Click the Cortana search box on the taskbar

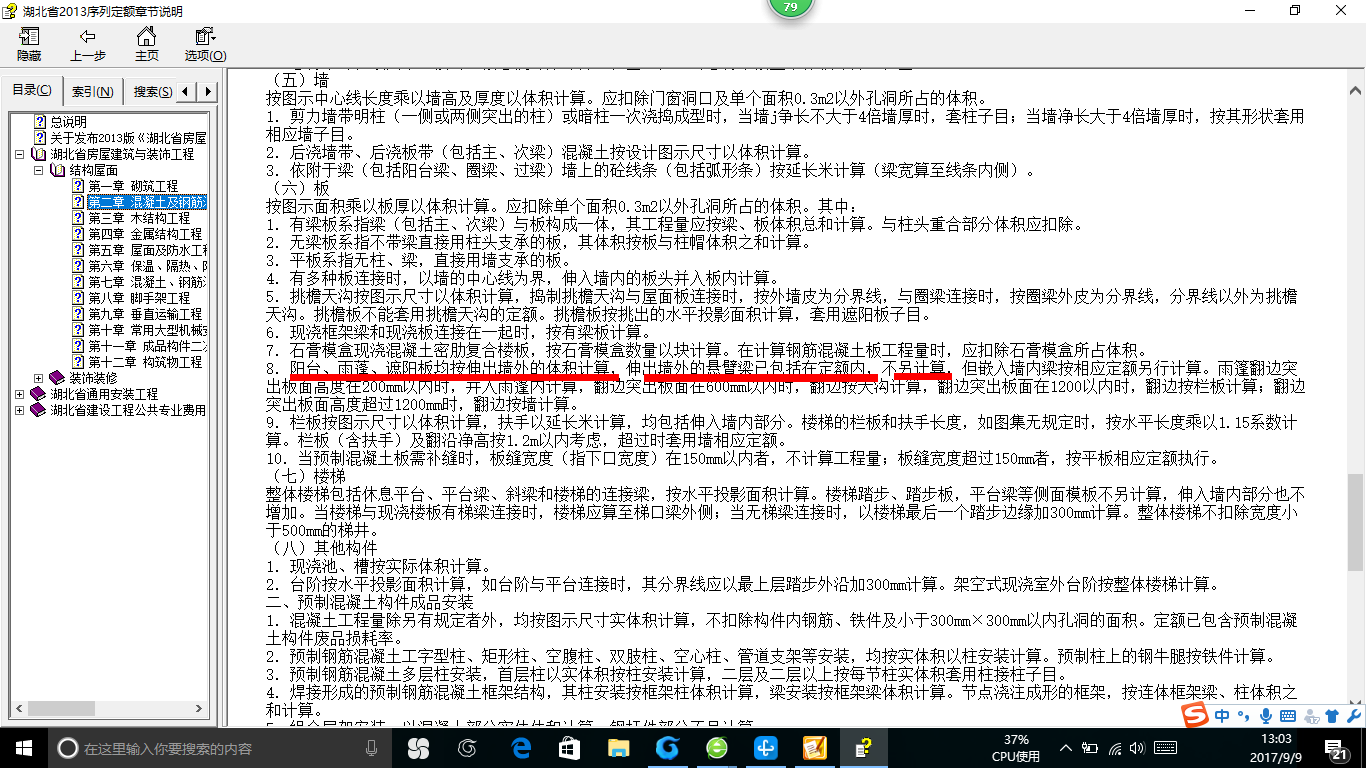(218, 747)
